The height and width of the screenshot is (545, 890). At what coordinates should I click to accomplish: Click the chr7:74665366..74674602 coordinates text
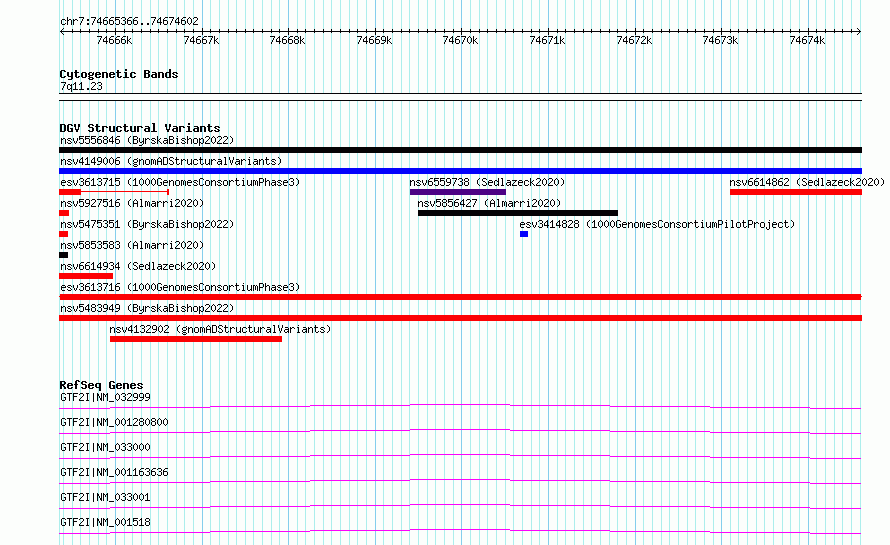129,22
